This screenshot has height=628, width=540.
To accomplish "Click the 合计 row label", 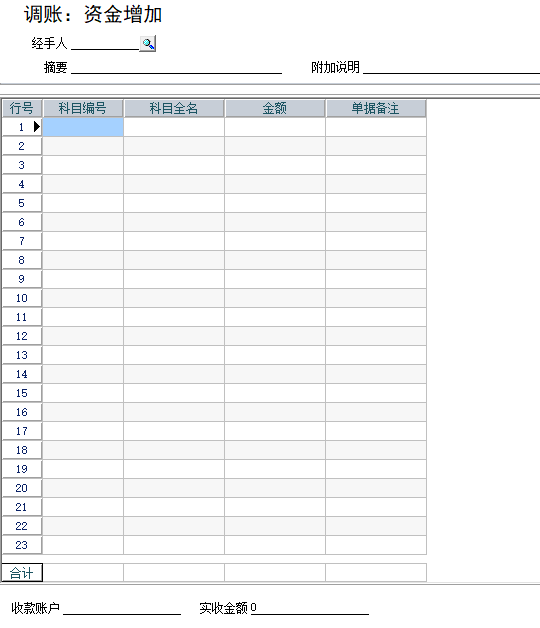I will pyautogui.click(x=22, y=573).
